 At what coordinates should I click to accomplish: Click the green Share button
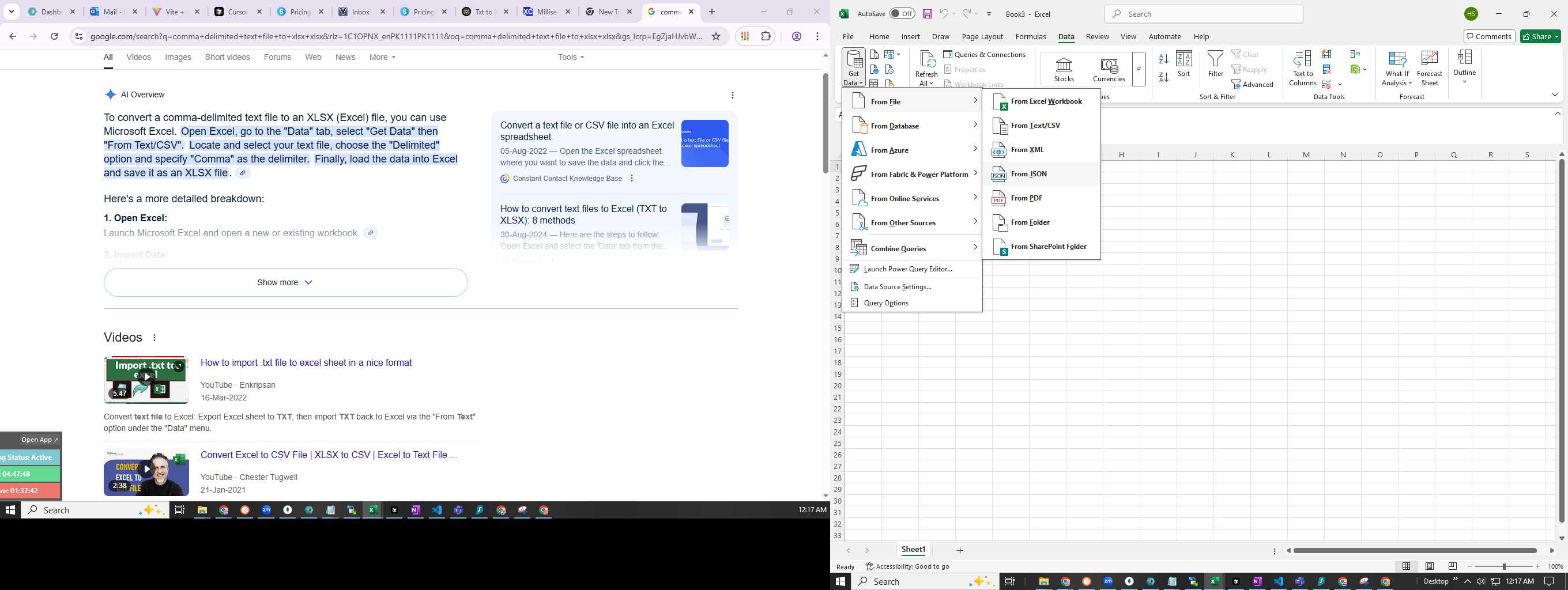point(1540,36)
